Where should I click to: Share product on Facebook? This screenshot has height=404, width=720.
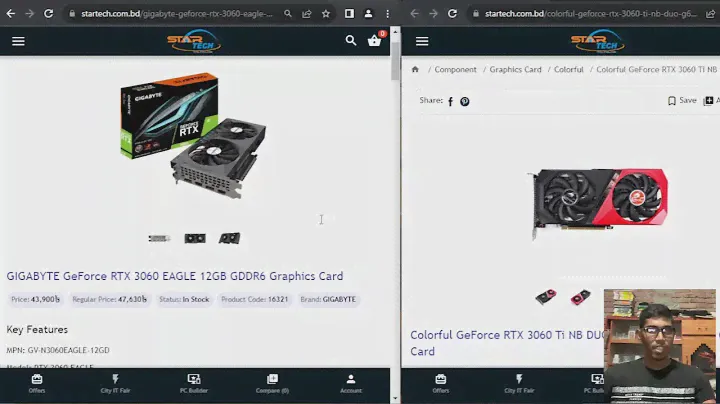[451, 101]
